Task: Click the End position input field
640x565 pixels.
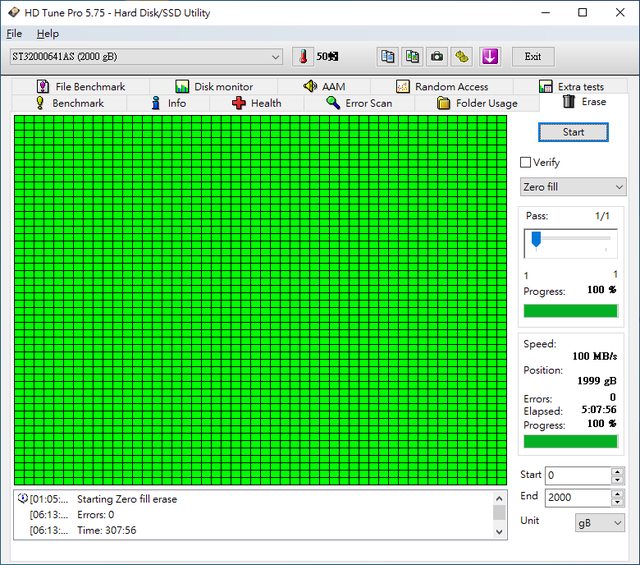Action: tap(575, 498)
